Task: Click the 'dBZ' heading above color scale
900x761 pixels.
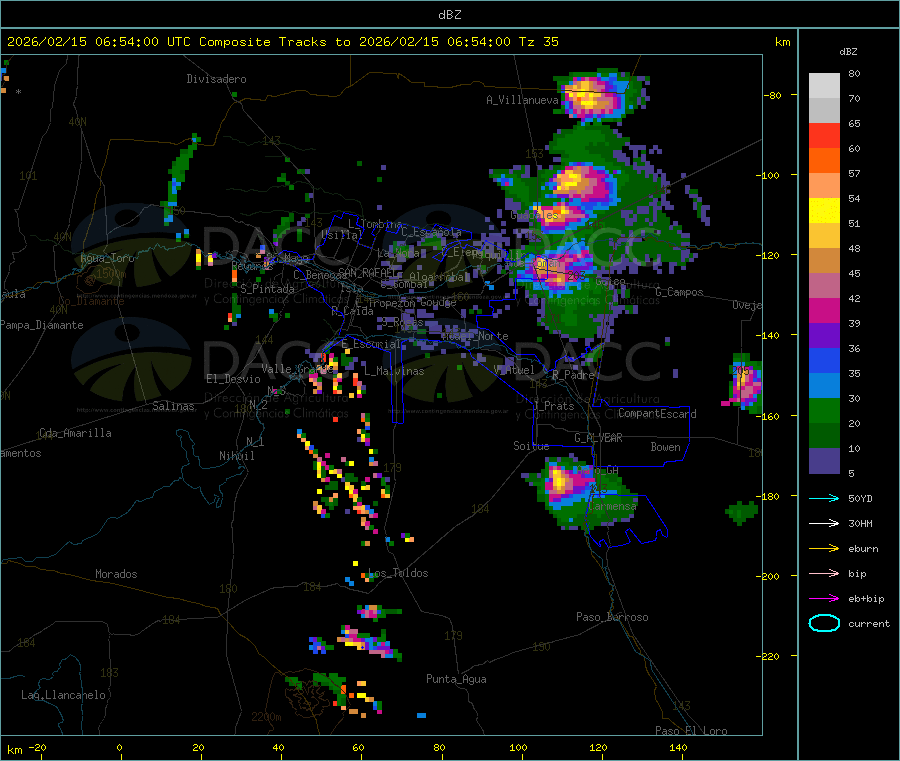Action: [848, 52]
